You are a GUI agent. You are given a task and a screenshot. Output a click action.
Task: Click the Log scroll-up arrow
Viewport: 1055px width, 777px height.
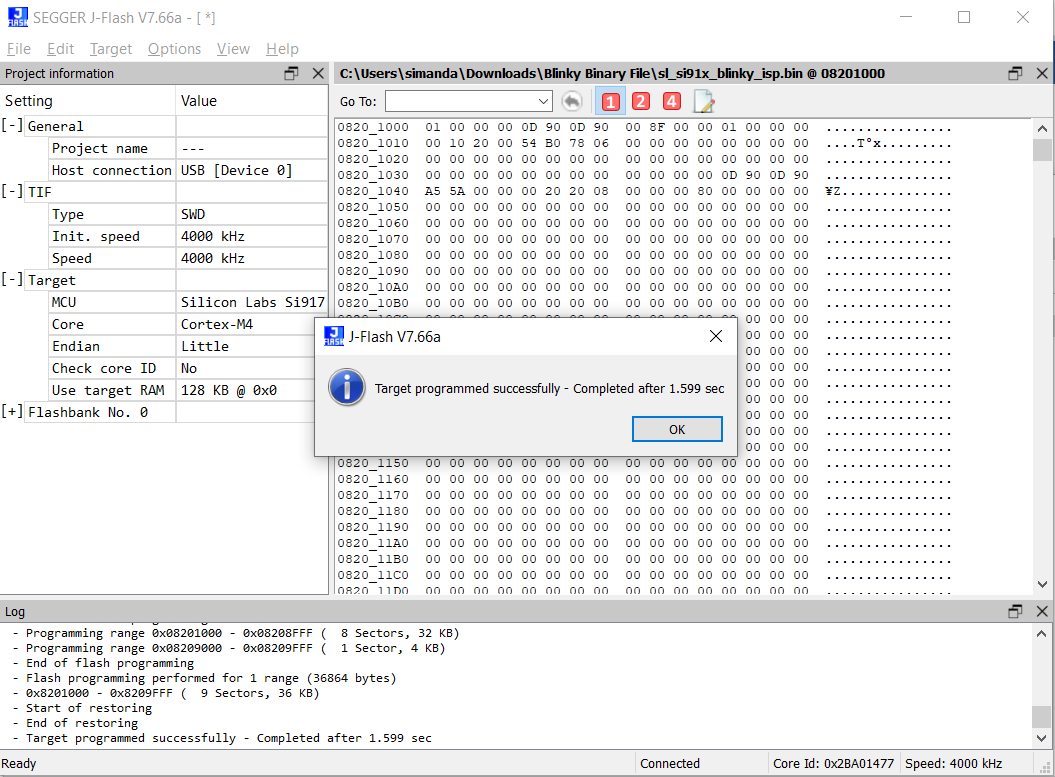click(1041, 633)
